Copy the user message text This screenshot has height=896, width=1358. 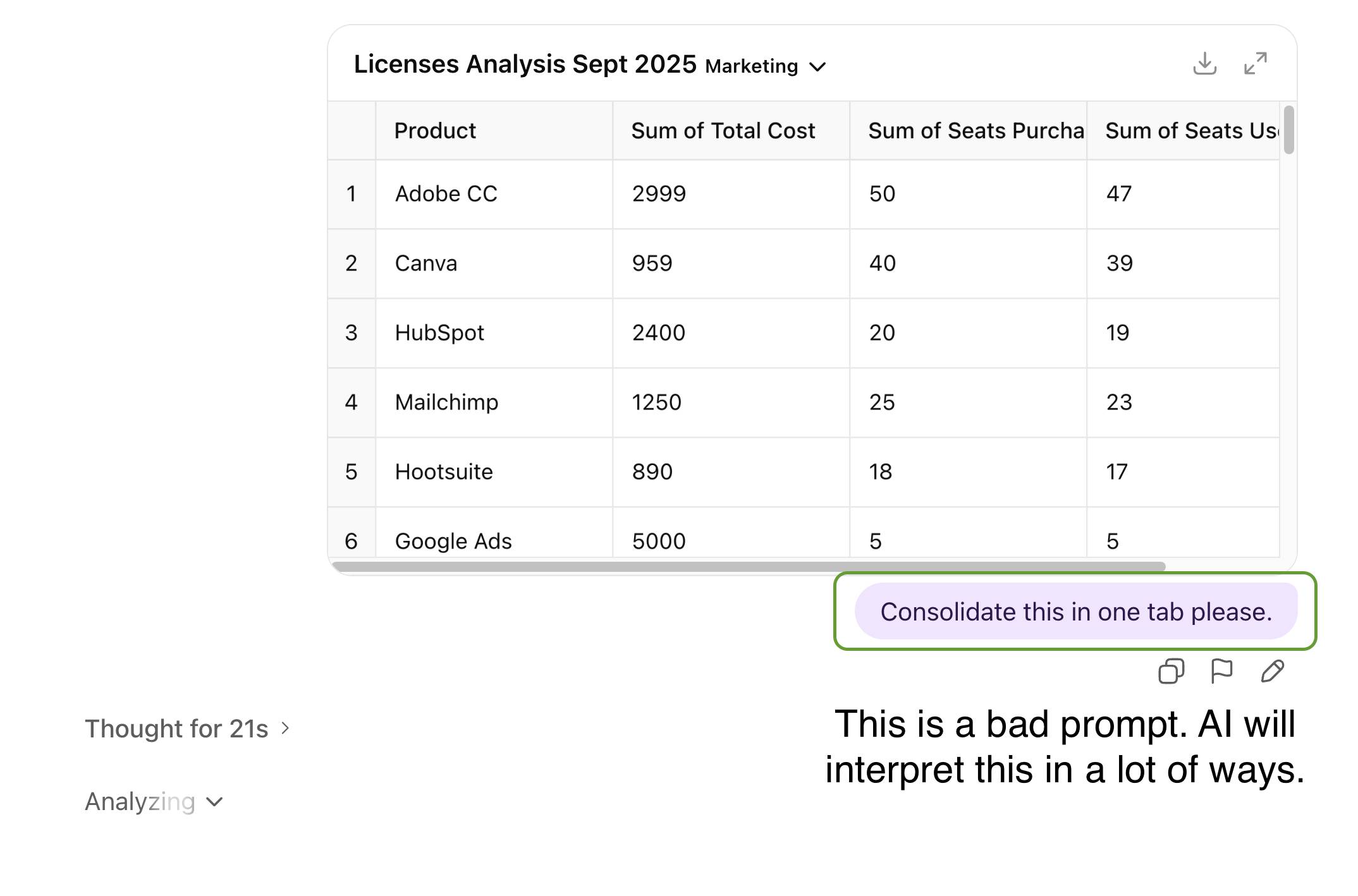(x=1171, y=671)
